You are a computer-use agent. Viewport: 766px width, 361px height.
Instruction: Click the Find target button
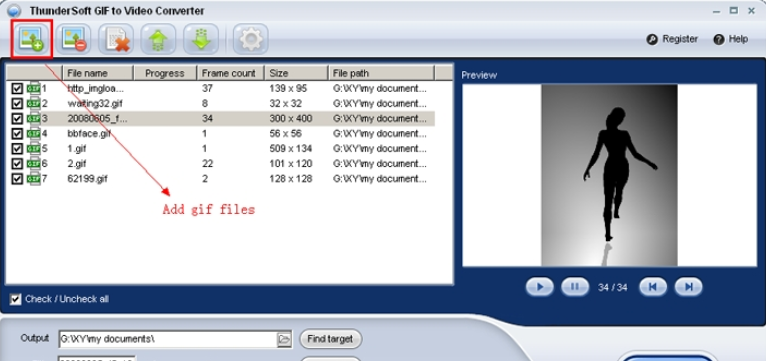(330, 339)
